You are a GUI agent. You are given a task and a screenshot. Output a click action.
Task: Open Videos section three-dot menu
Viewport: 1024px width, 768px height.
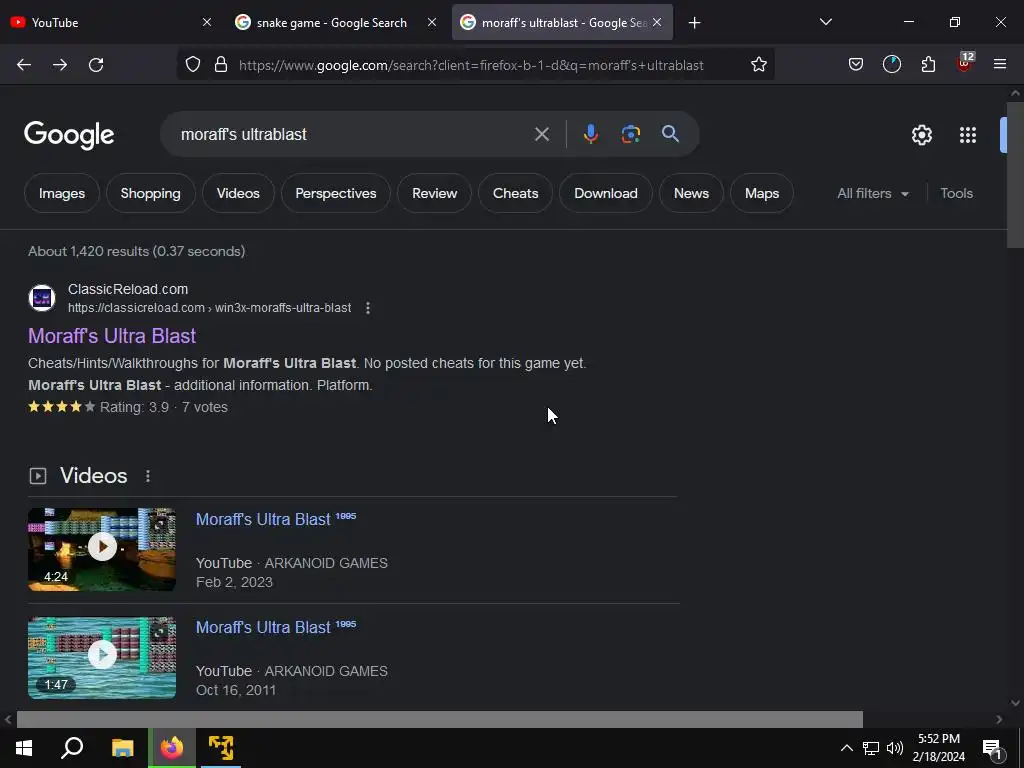[148, 476]
